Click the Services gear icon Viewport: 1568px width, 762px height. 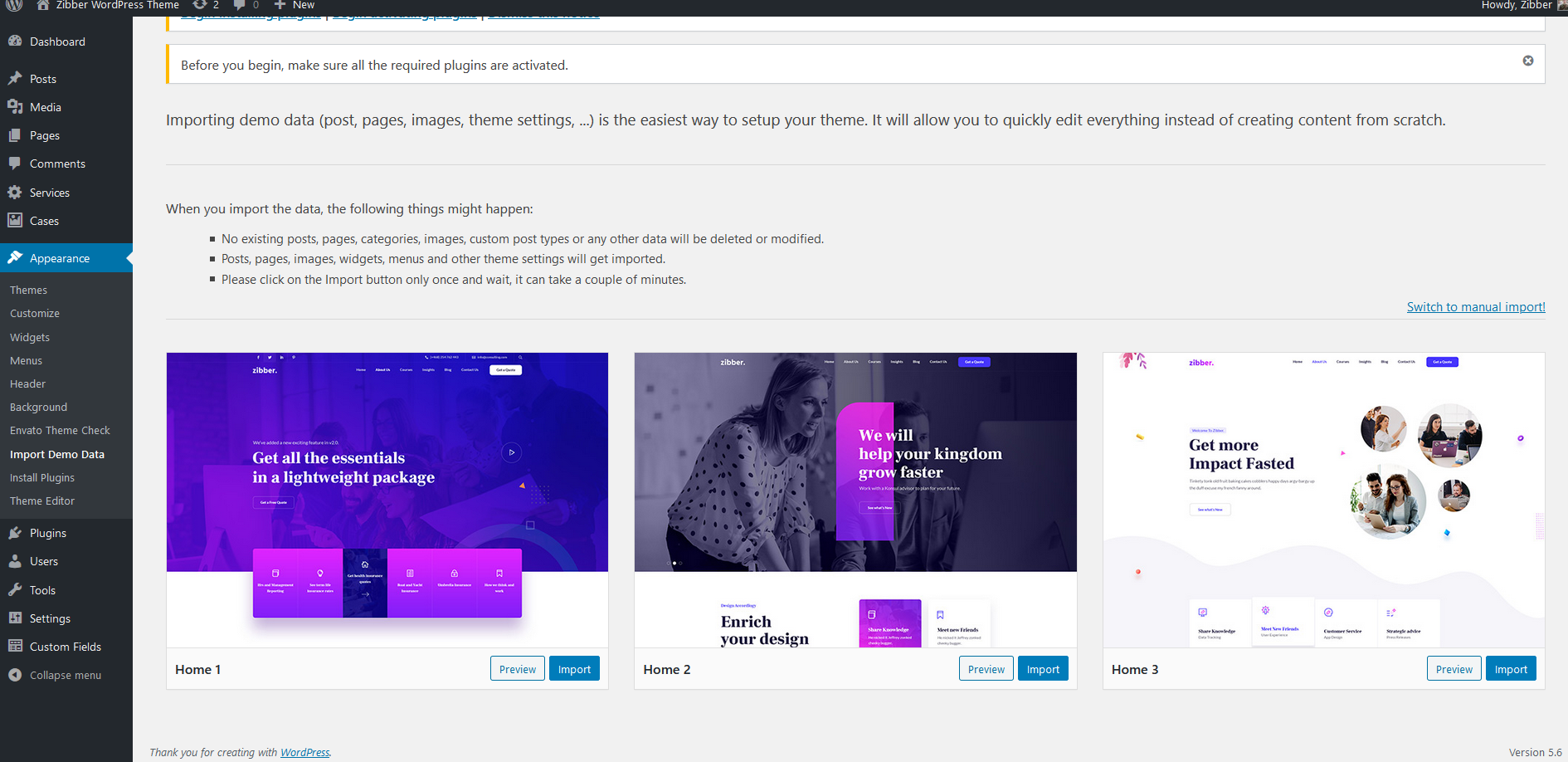point(15,192)
